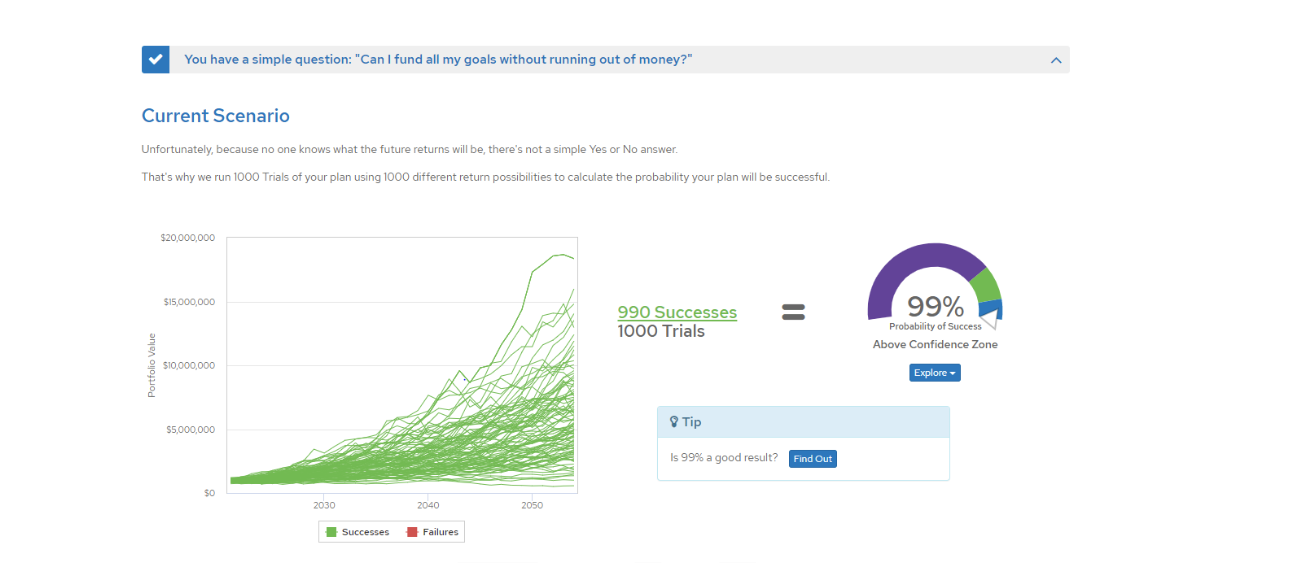Click the blue checkmark icon in header
Viewport: 1301px width, 563px height.
pyautogui.click(x=155, y=60)
